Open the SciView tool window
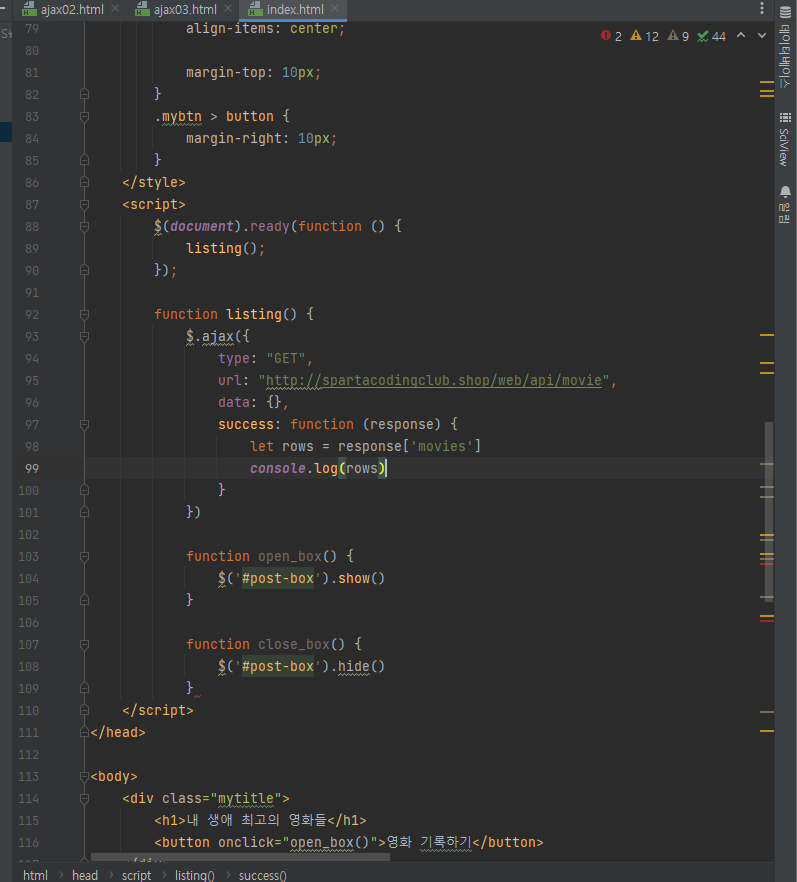This screenshot has height=882, width=797. 785,140
